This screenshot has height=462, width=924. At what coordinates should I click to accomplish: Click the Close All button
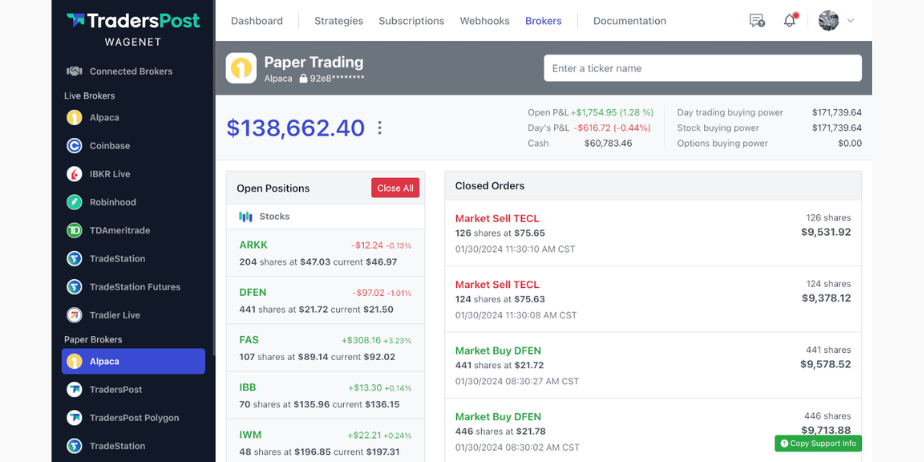(x=395, y=188)
